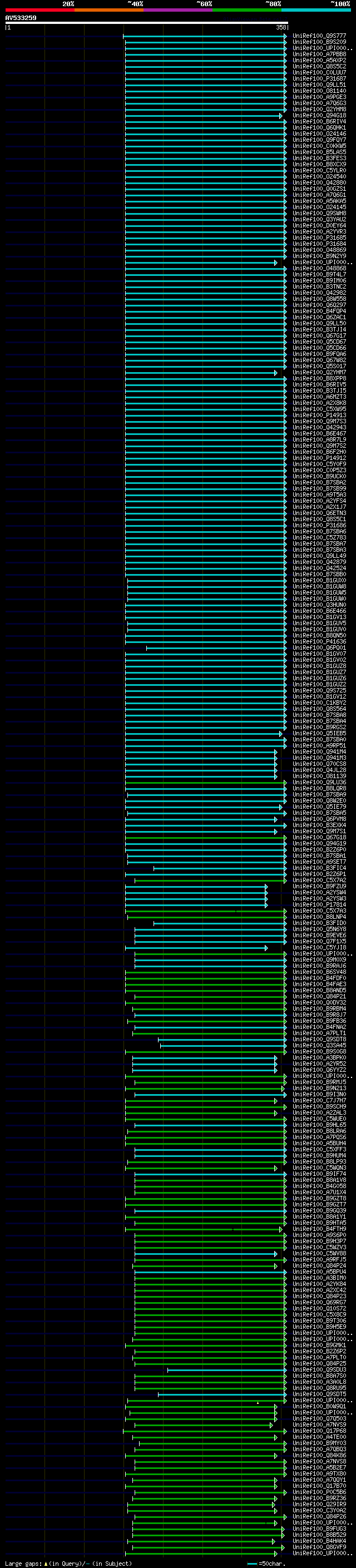
Task: Click label UniRef100_C5Z783
Action: click(319, 537)
